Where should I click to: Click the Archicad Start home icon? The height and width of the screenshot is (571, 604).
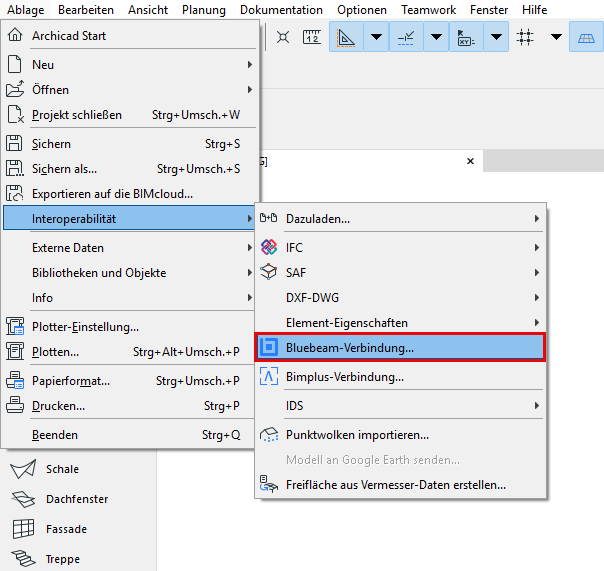(x=15, y=35)
